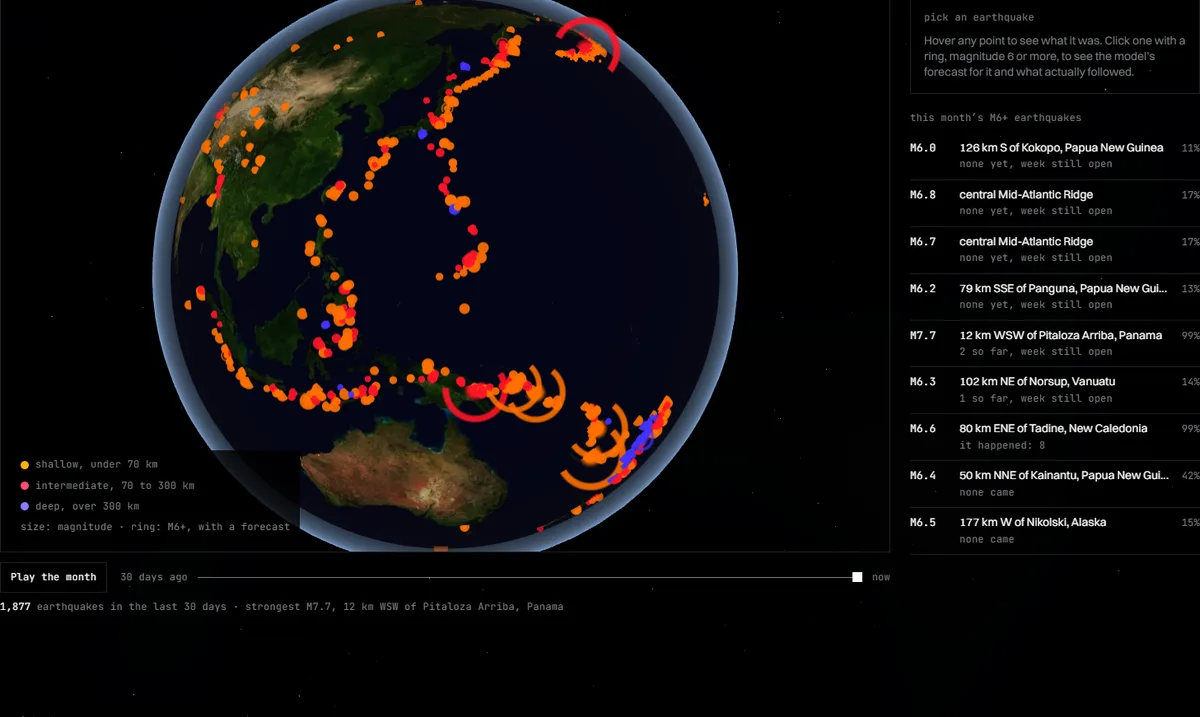The height and width of the screenshot is (717, 1200).
Task: Open M6.2 79 km SSE of Panguna entry
Action: (x=1054, y=296)
